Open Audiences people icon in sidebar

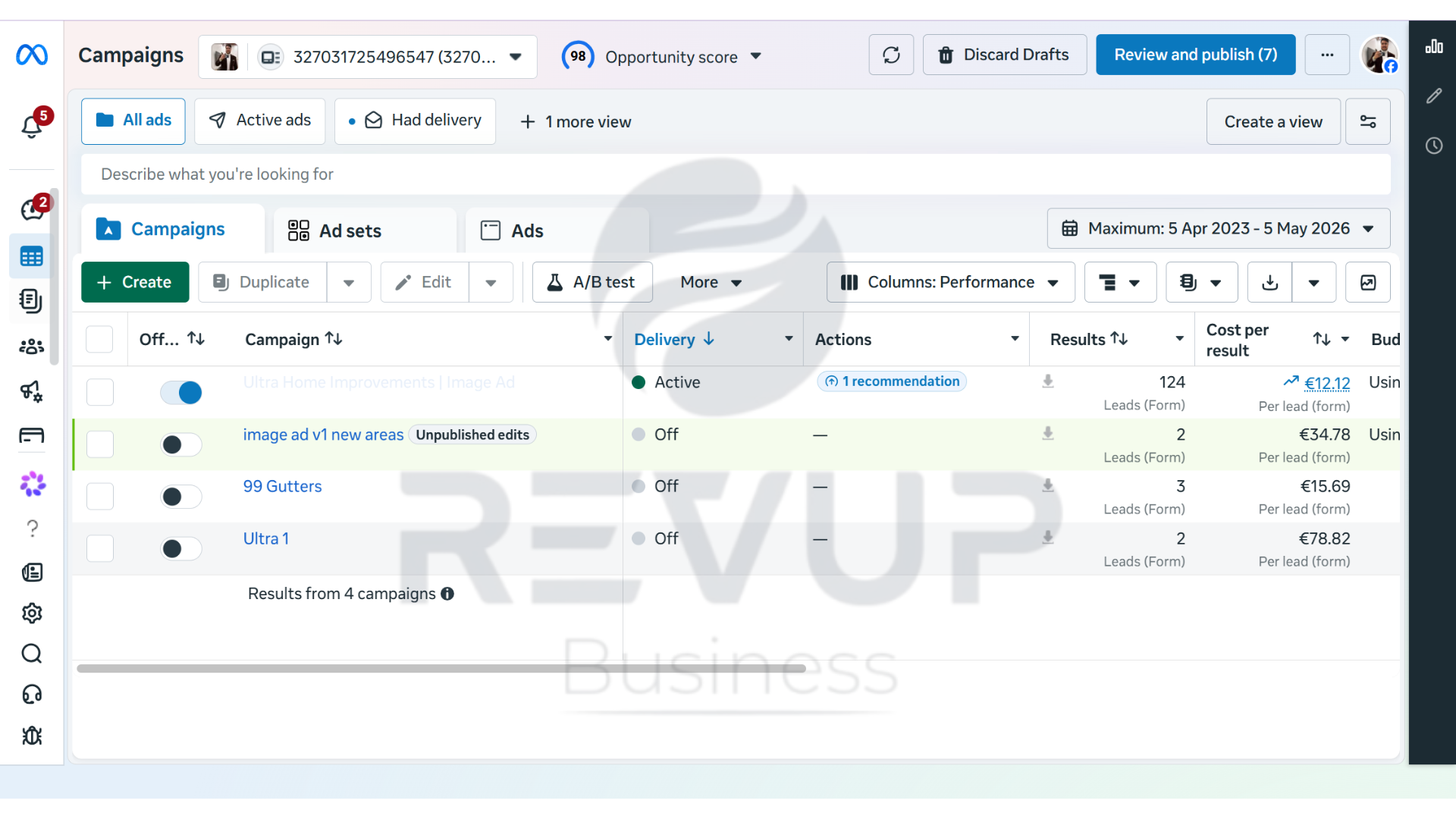coord(31,347)
